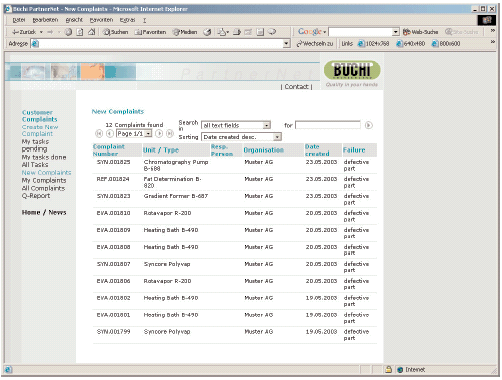Click the Stop loading toolbar icon
This screenshot has height=380, width=502.
click(68, 32)
